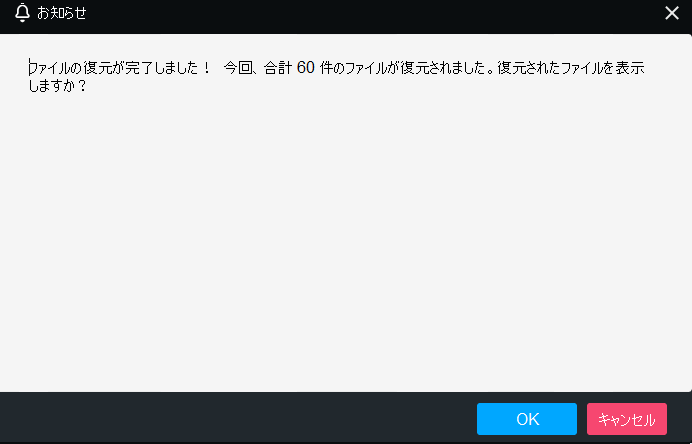692x444 pixels.
Task: Click the お知らせ title text
Action: point(61,13)
